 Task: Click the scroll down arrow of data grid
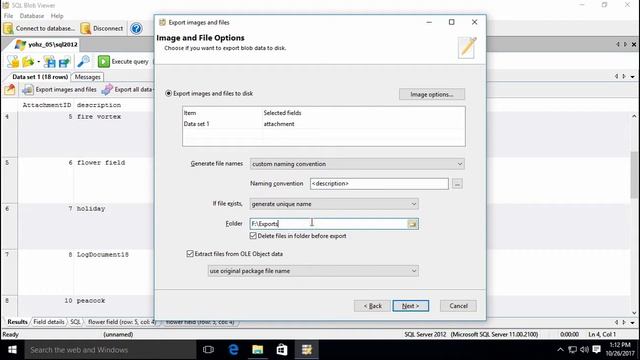(634, 313)
